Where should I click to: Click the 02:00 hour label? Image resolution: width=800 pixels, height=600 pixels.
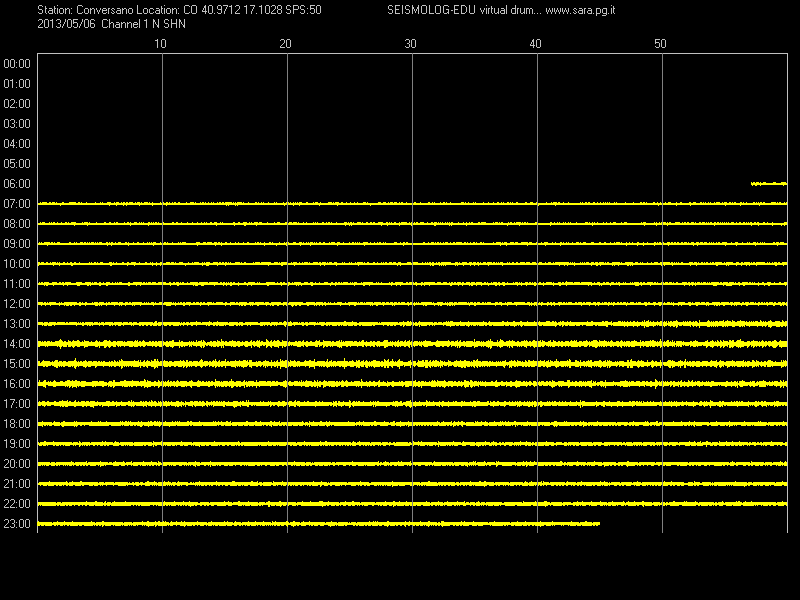pos(17,104)
